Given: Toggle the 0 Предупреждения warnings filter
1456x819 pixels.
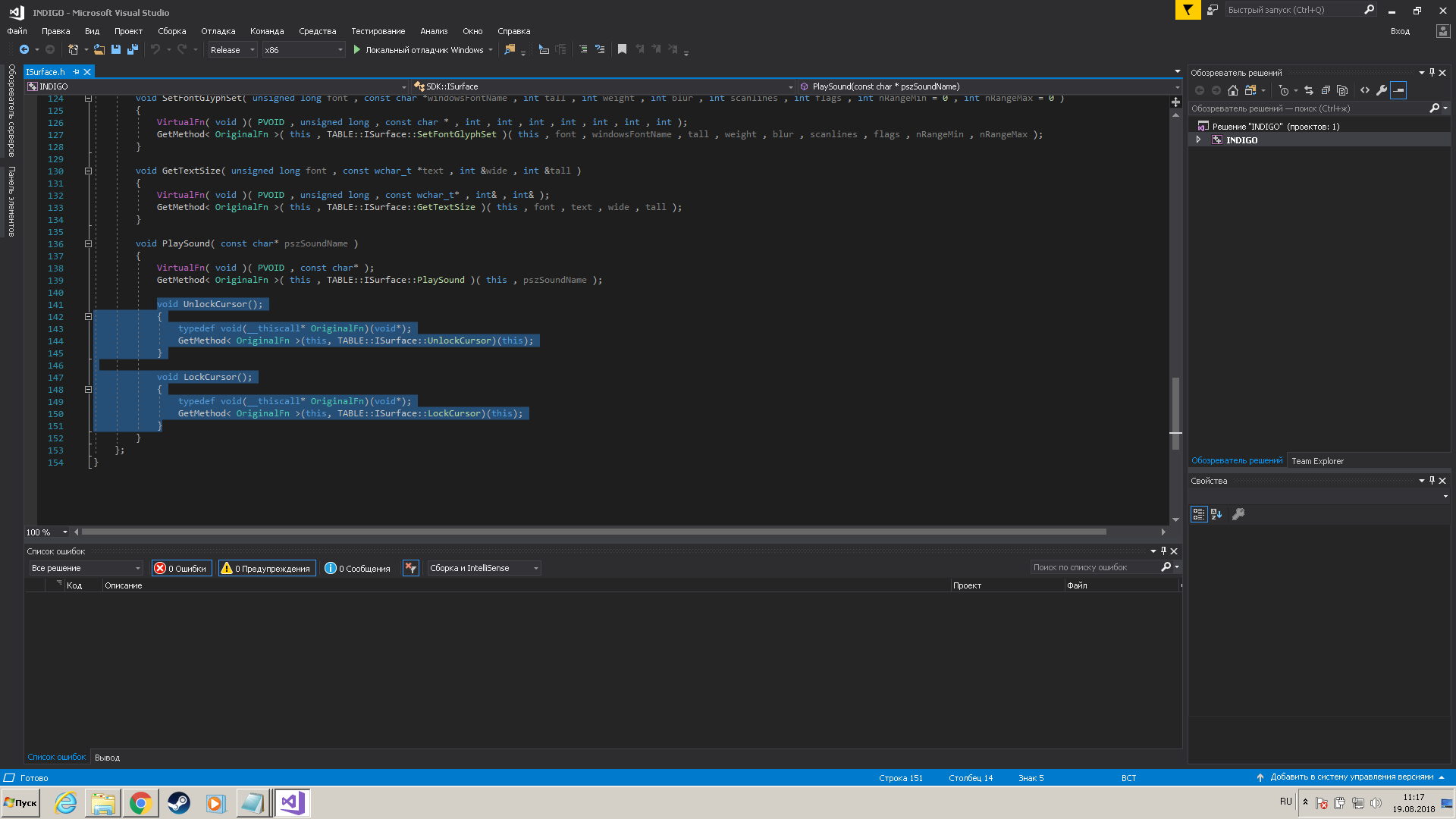Looking at the screenshot, I should (267, 568).
